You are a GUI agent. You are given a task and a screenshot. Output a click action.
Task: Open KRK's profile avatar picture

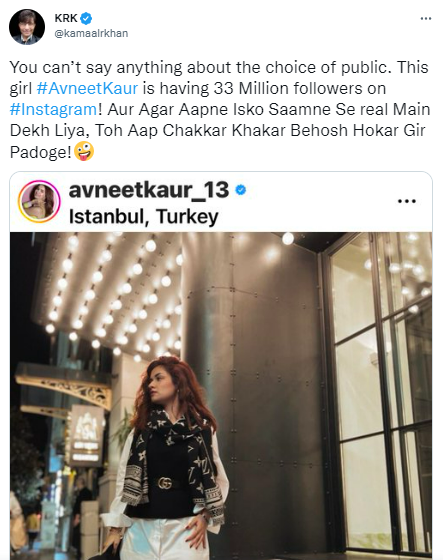click(27, 27)
